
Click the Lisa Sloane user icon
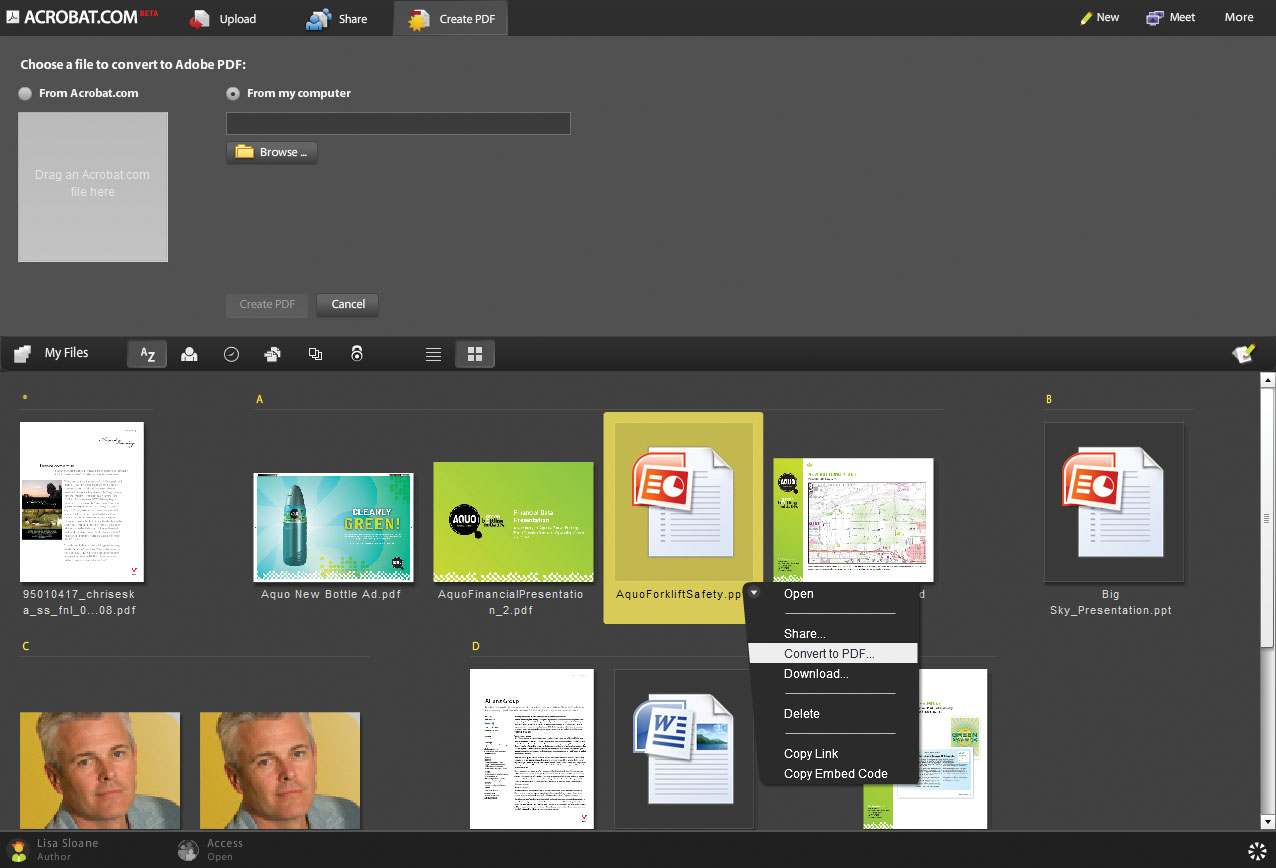pyautogui.click(x=18, y=851)
